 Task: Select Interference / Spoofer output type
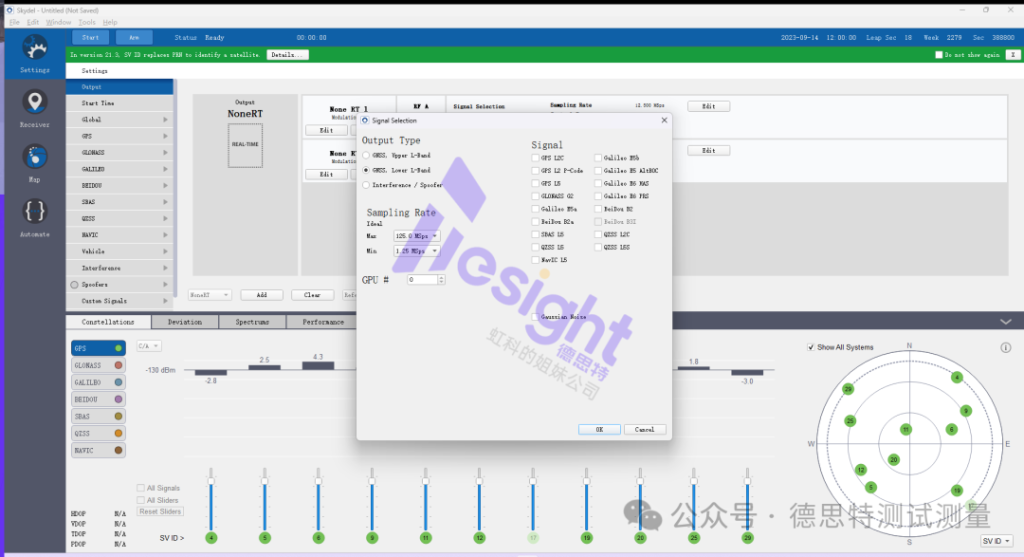(366, 185)
